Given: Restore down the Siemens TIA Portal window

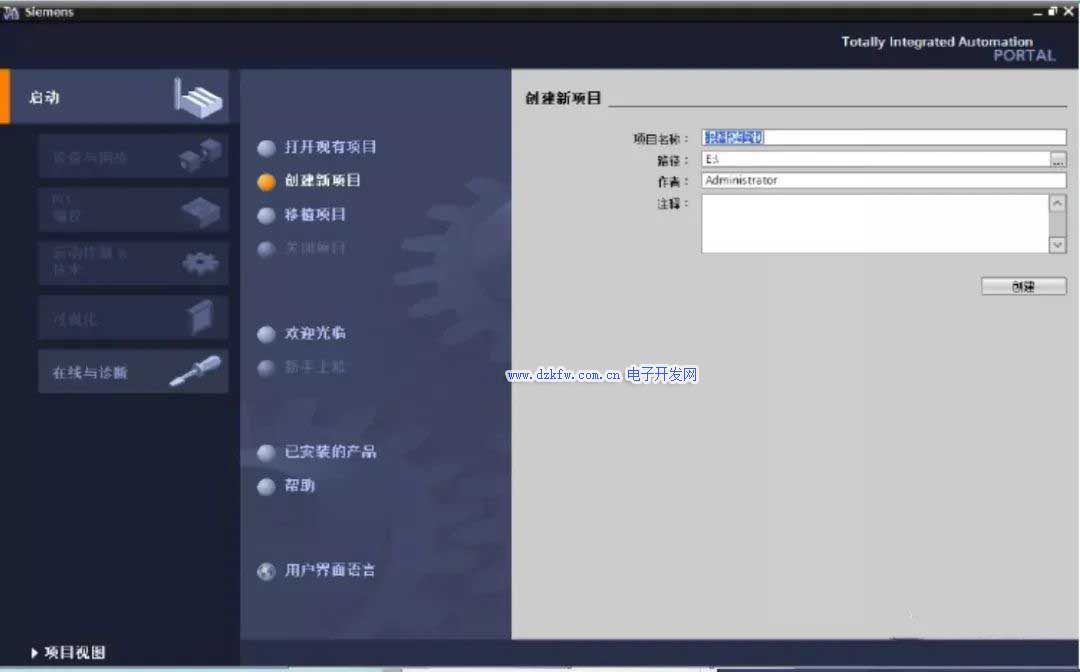Looking at the screenshot, I should [x=1052, y=11].
